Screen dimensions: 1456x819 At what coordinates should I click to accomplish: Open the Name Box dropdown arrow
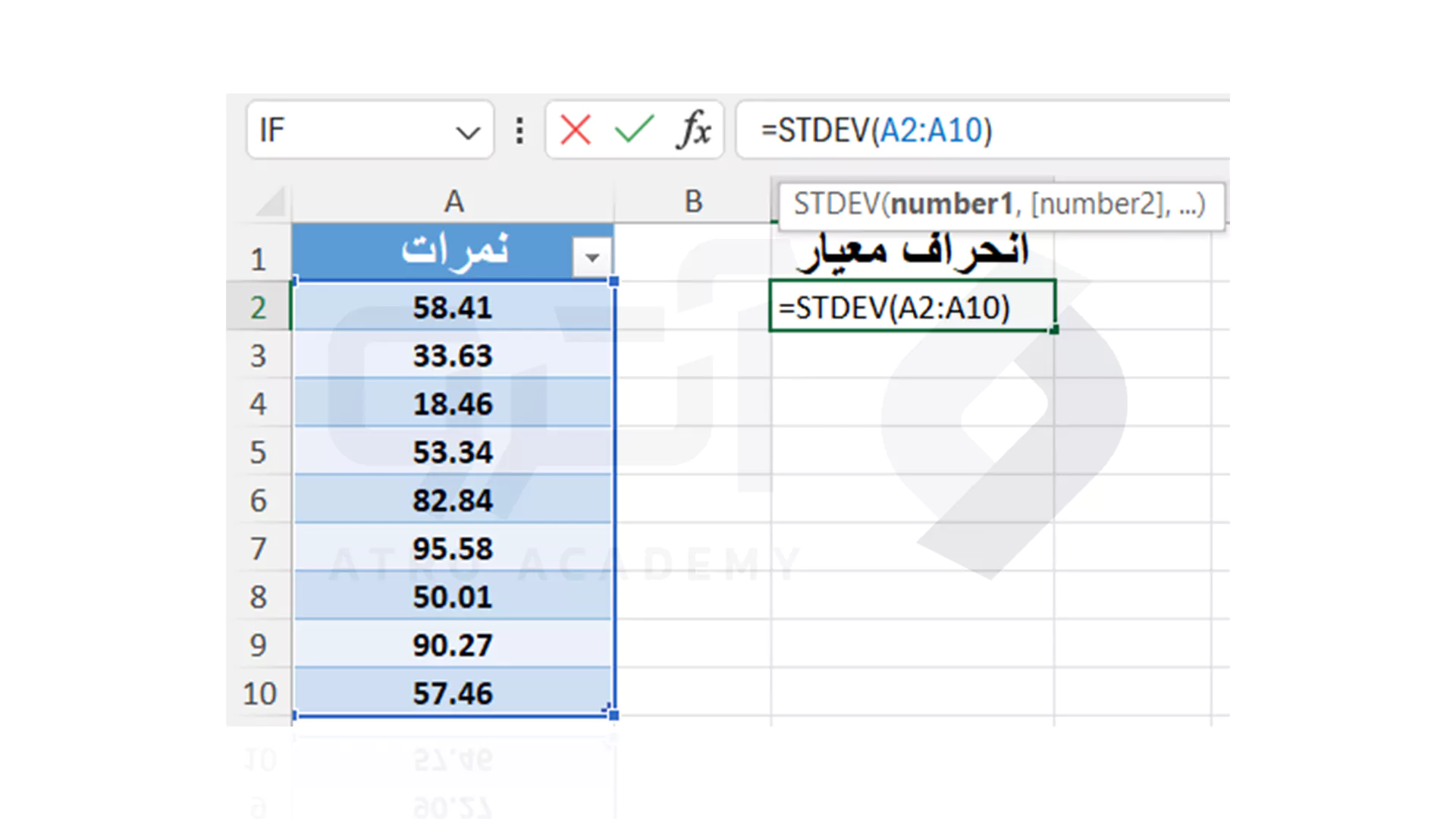tap(468, 133)
